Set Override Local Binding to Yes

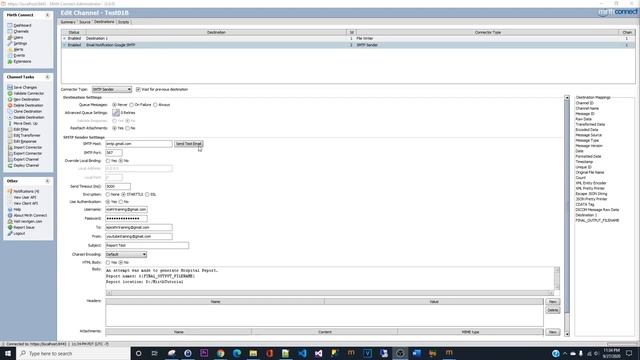[108, 161]
